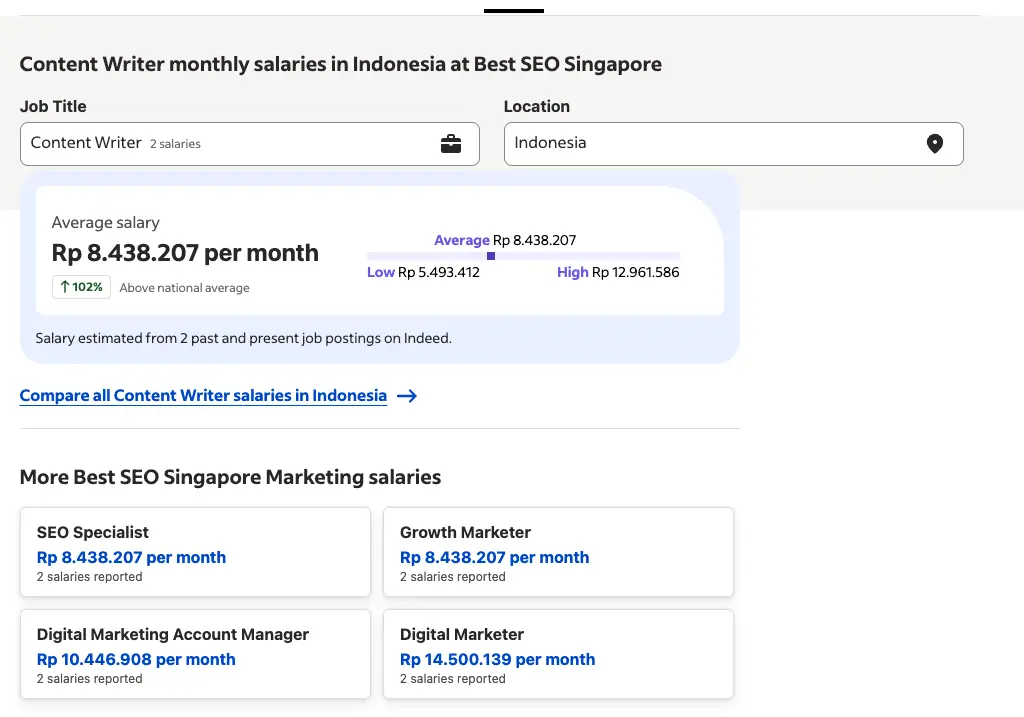Click the More Best SEO Singapore Marketing salaries heading
The height and width of the screenshot is (717, 1024).
point(230,477)
